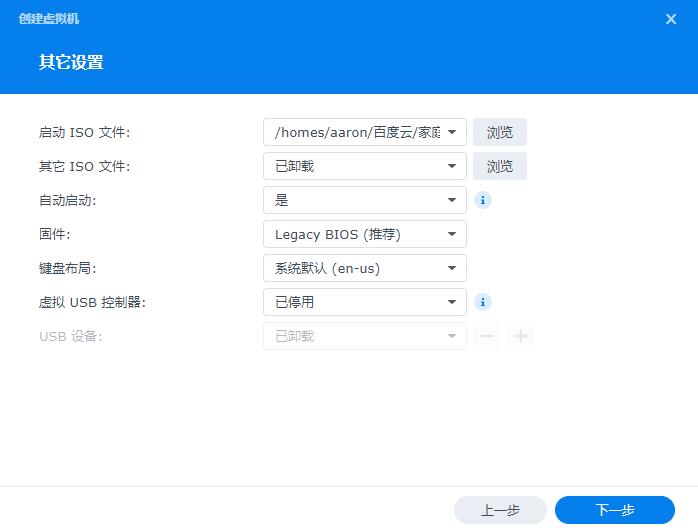Show info for 自动启动
The image size is (698, 532).
483,200
